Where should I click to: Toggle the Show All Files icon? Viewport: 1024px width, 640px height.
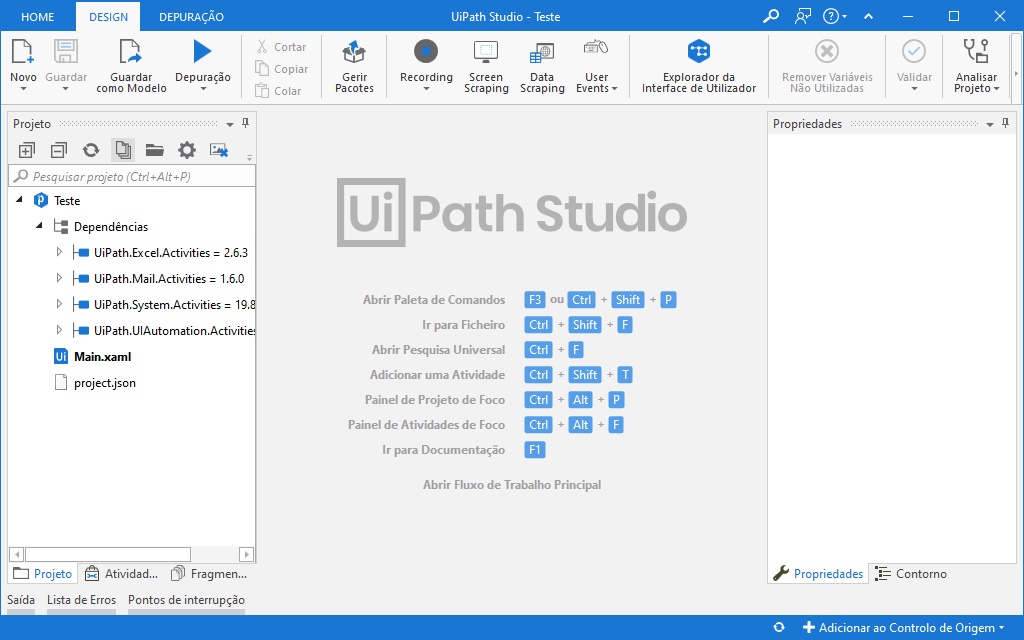point(123,150)
